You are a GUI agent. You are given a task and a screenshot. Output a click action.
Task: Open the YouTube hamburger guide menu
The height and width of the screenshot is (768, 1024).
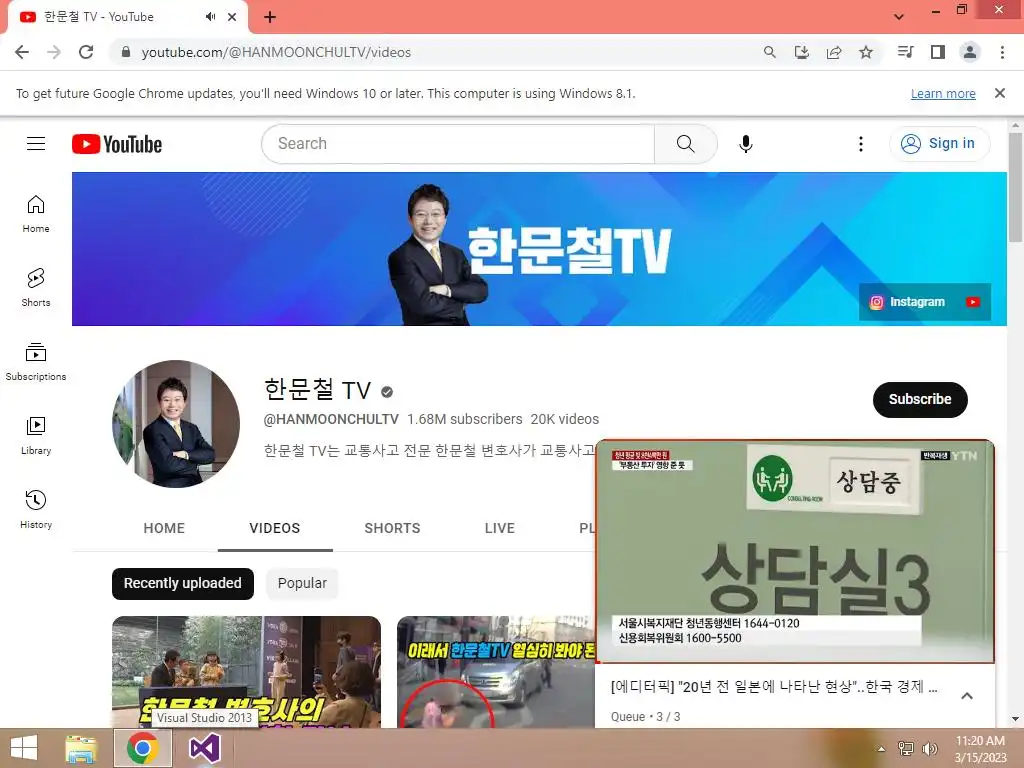36,144
